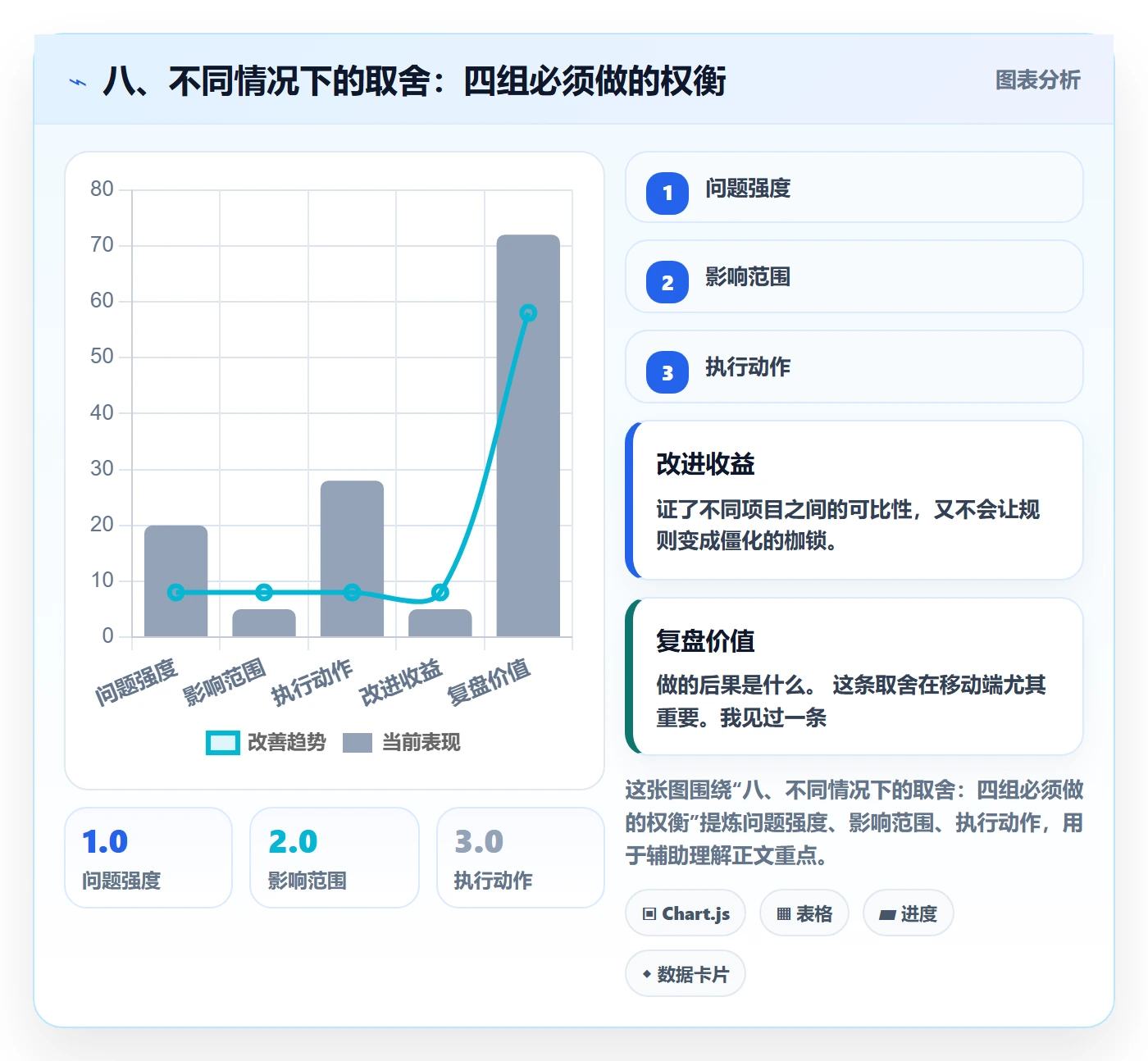This screenshot has width=1148, height=1061.
Task: Click the trend line point above 复盘价值
Action: 528,312
